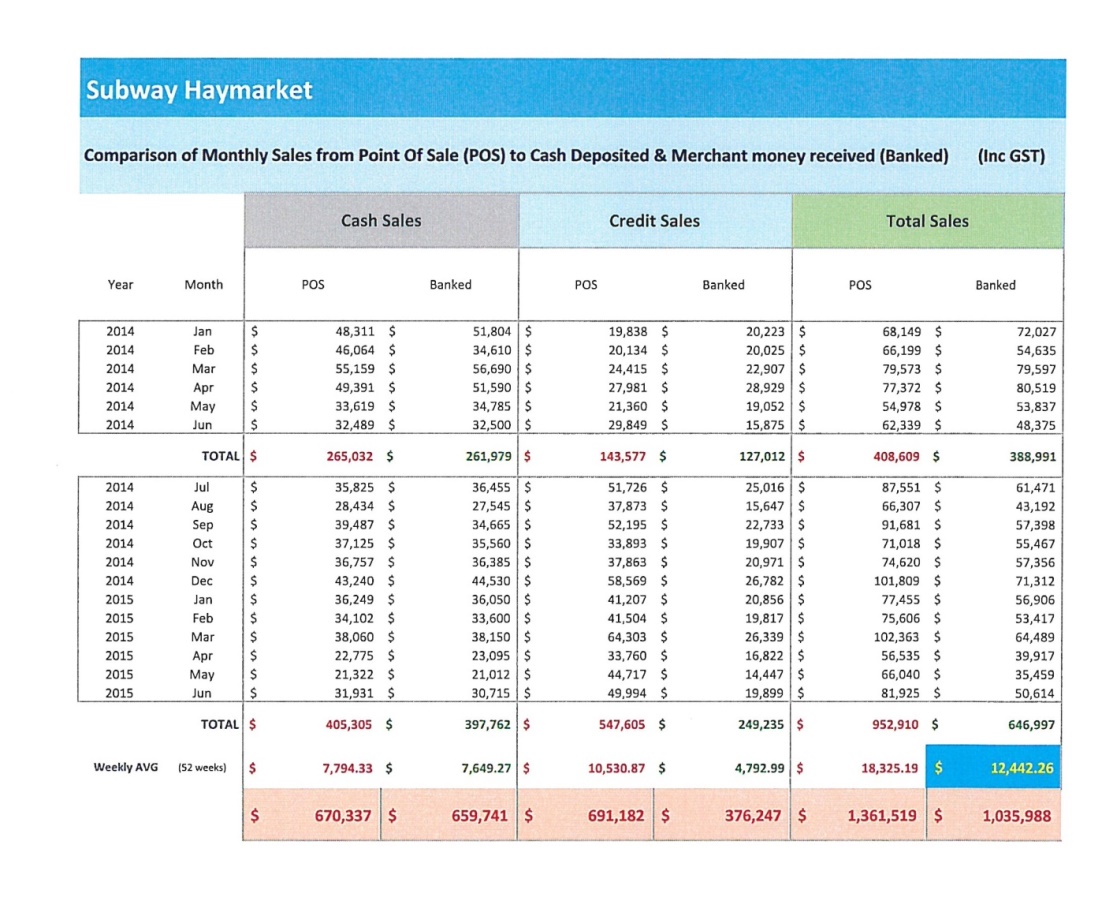Click the "(52 weeks)" note
This screenshot has width=1113, height=897.
(x=202, y=768)
